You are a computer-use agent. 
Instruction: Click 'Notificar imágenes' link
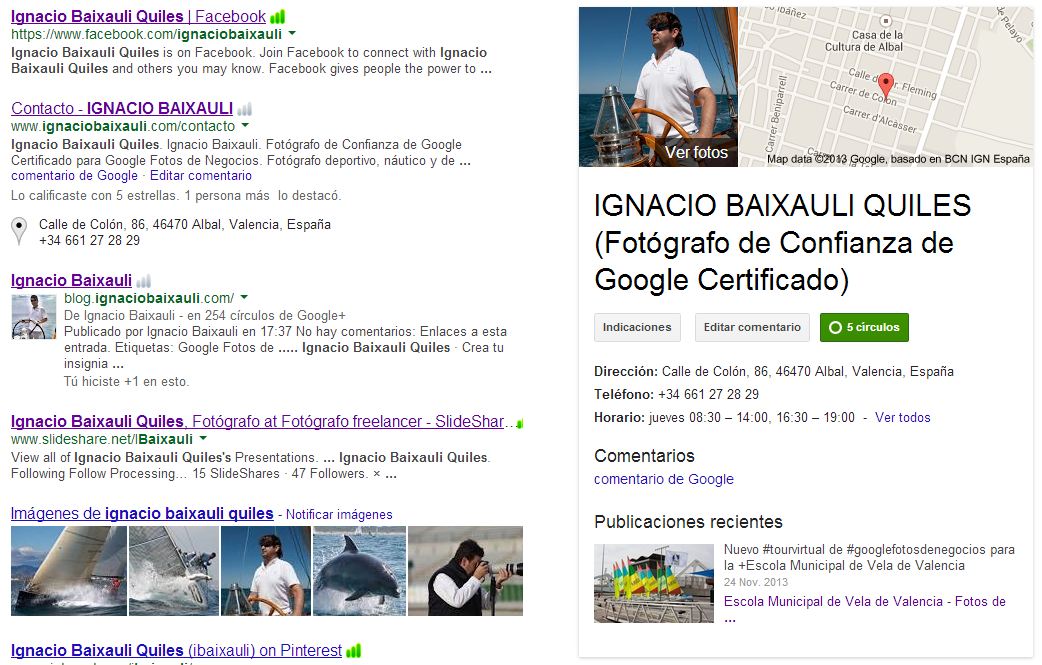[x=339, y=514]
